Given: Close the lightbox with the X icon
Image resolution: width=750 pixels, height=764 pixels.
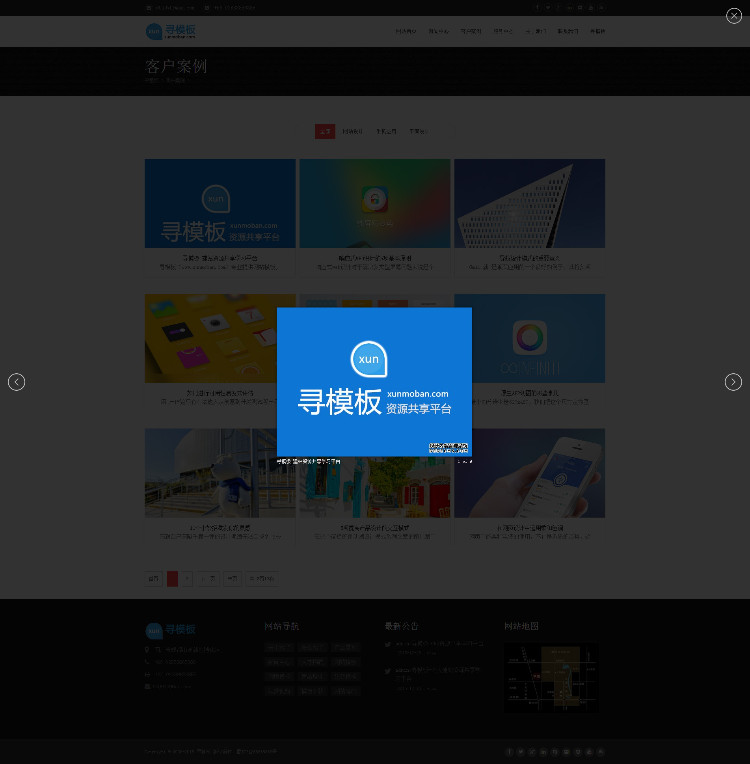Looking at the screenshot, I should click(733, 16).
